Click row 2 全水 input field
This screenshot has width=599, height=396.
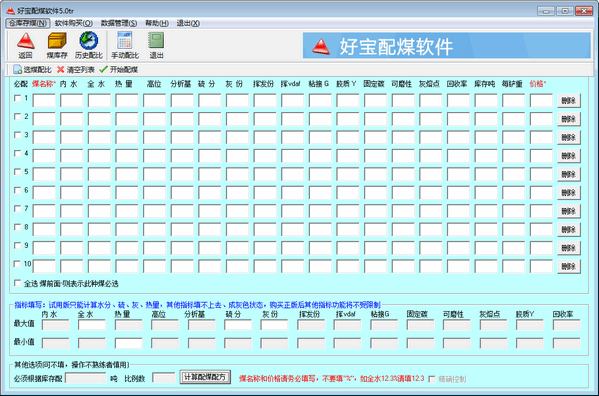pos(99,119)
